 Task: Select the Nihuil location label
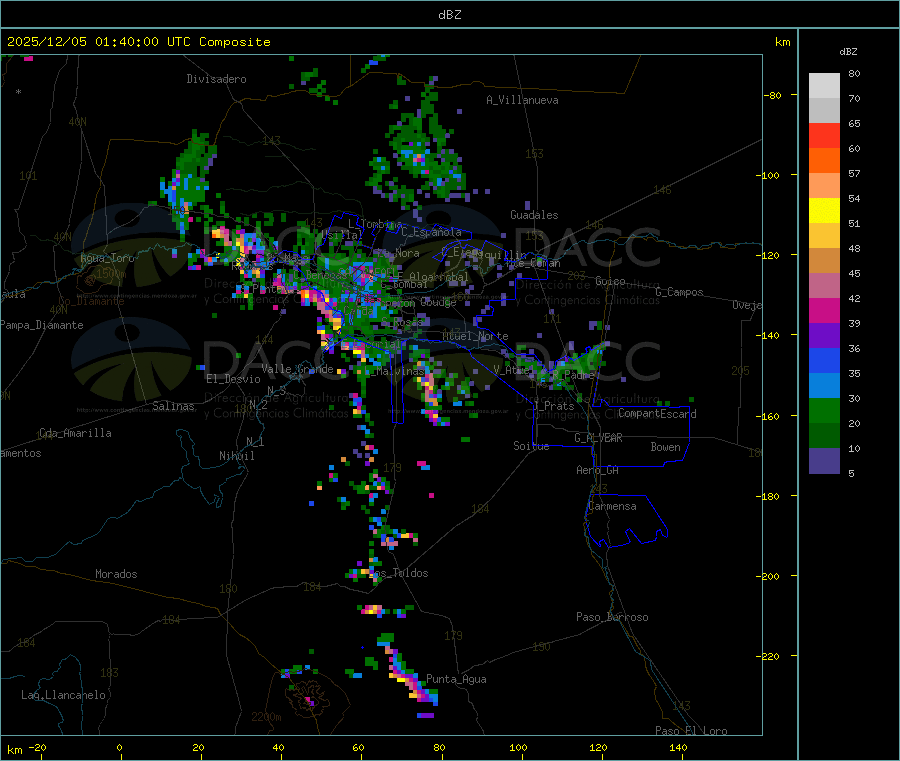pyautogui.click(x=236, y=456)
